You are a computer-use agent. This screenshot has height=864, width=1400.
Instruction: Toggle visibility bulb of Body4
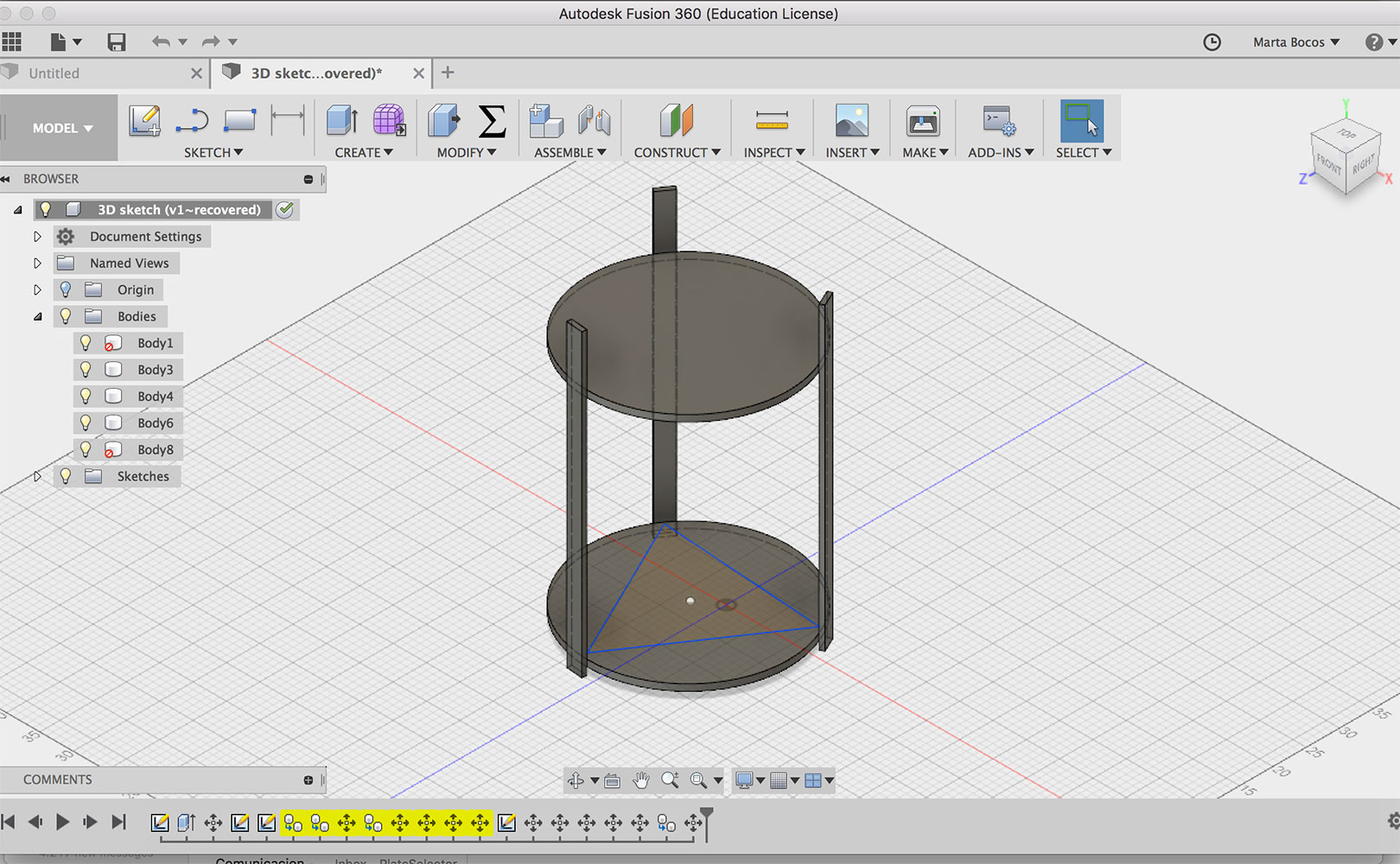point(86,397)
